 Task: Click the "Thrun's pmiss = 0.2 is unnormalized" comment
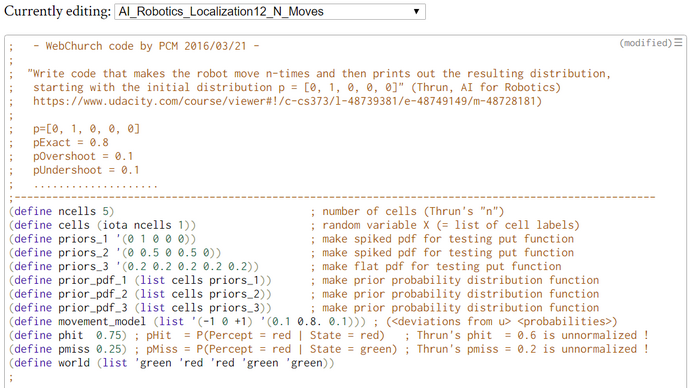[x=532, y=349]
